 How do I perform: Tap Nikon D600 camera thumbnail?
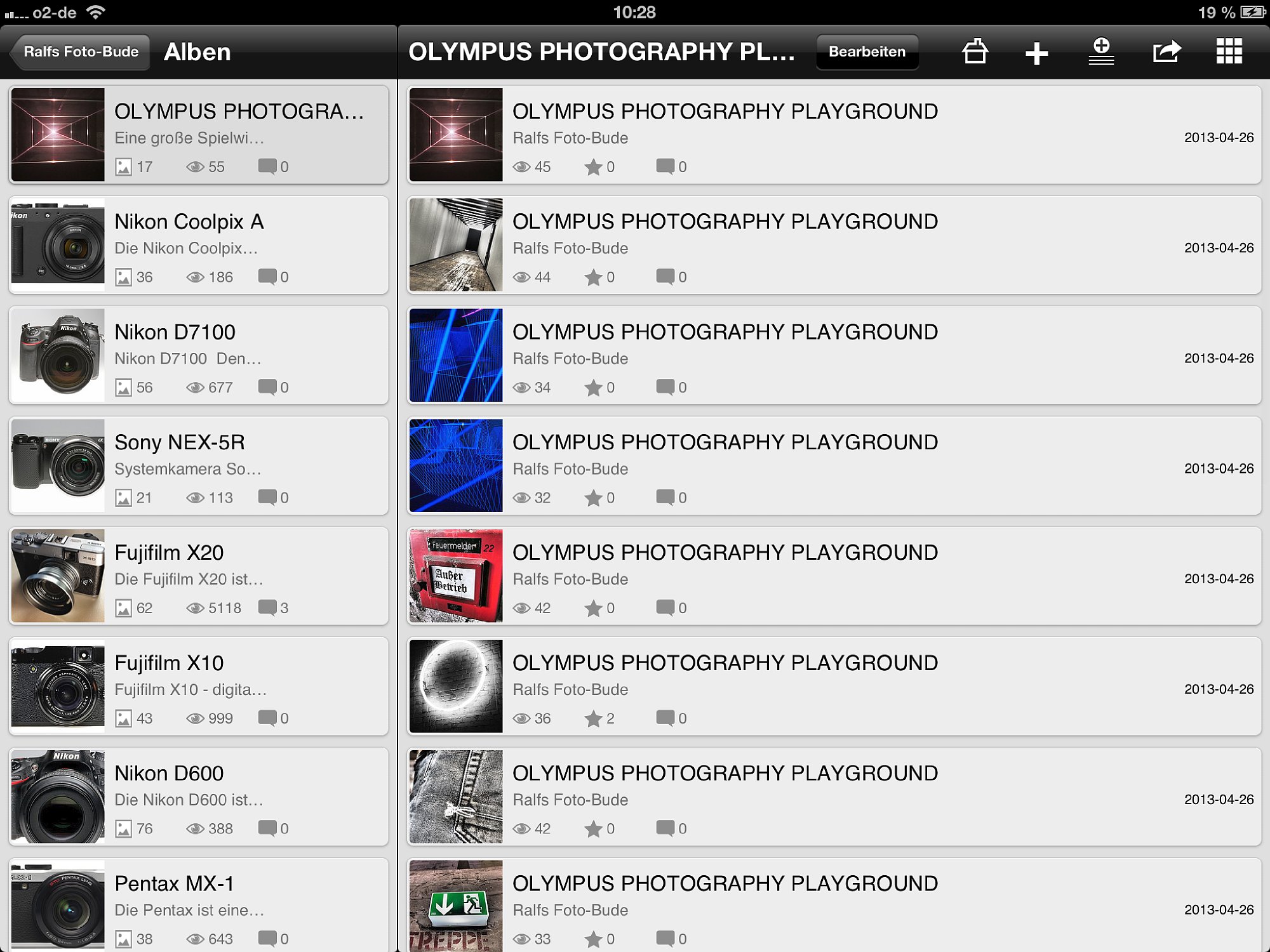coord(58,797)
